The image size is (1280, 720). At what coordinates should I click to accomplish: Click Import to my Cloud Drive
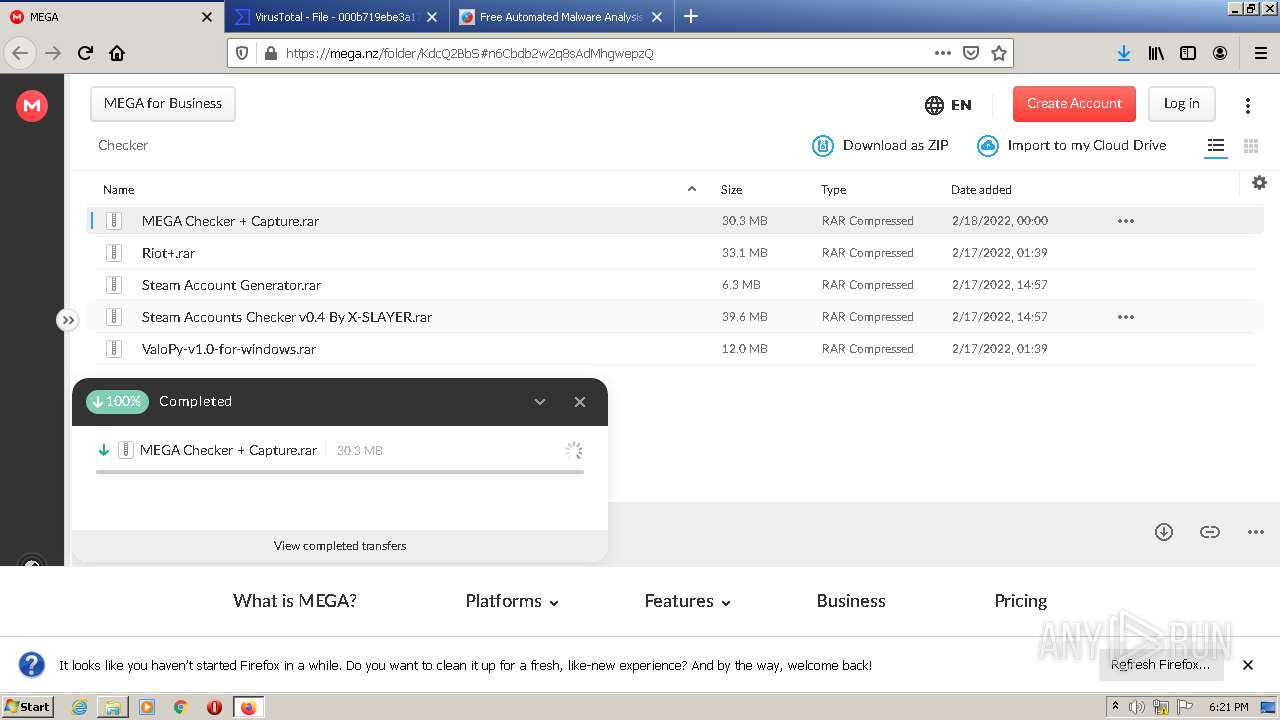[x=1072, y=145]
